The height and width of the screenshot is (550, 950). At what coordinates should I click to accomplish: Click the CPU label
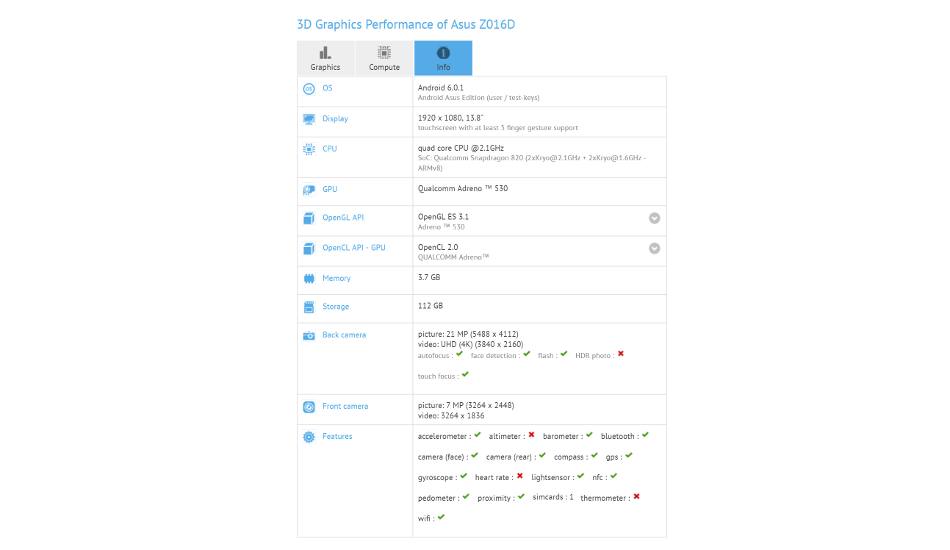tap(330, 149)
